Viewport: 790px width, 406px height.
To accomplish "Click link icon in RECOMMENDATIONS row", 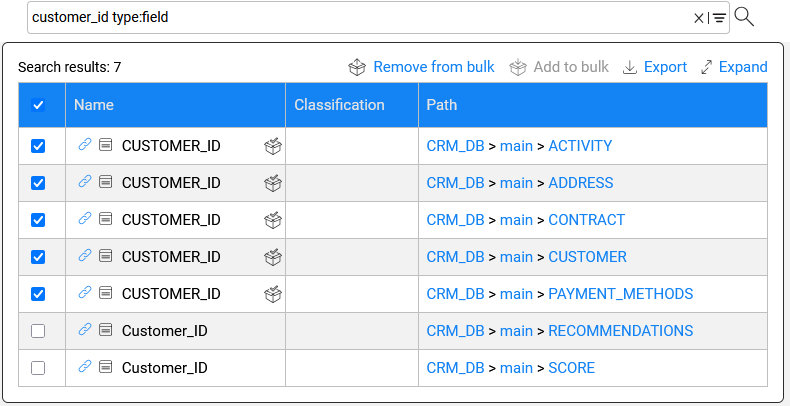I will tap(84, 330).
